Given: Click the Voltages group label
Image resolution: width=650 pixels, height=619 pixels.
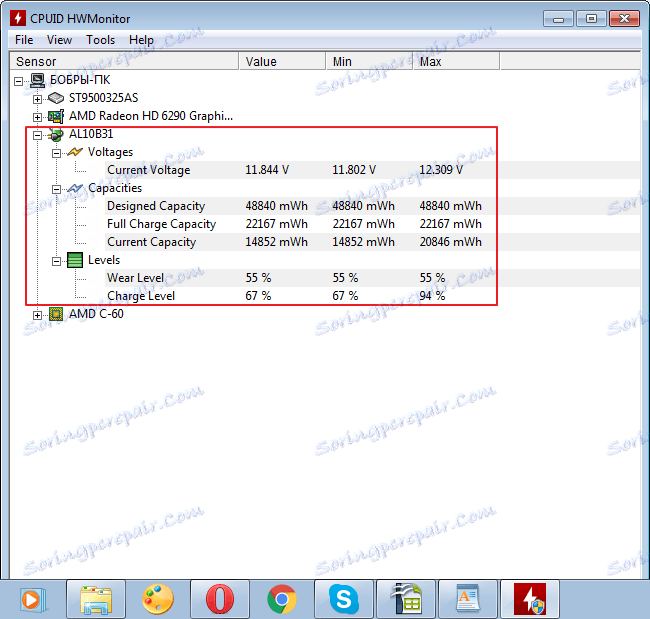Looking at the screenshot, I should click(110, 152).
